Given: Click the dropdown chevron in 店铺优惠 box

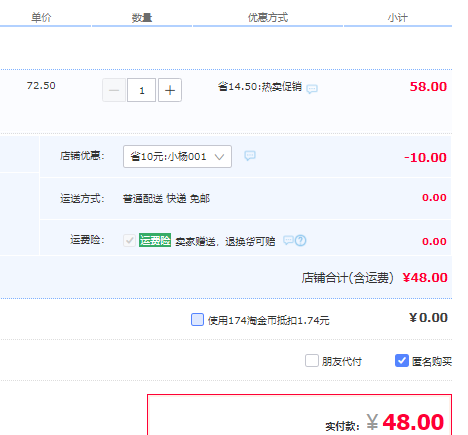Looking at the screenshot, I should point(219,157).
